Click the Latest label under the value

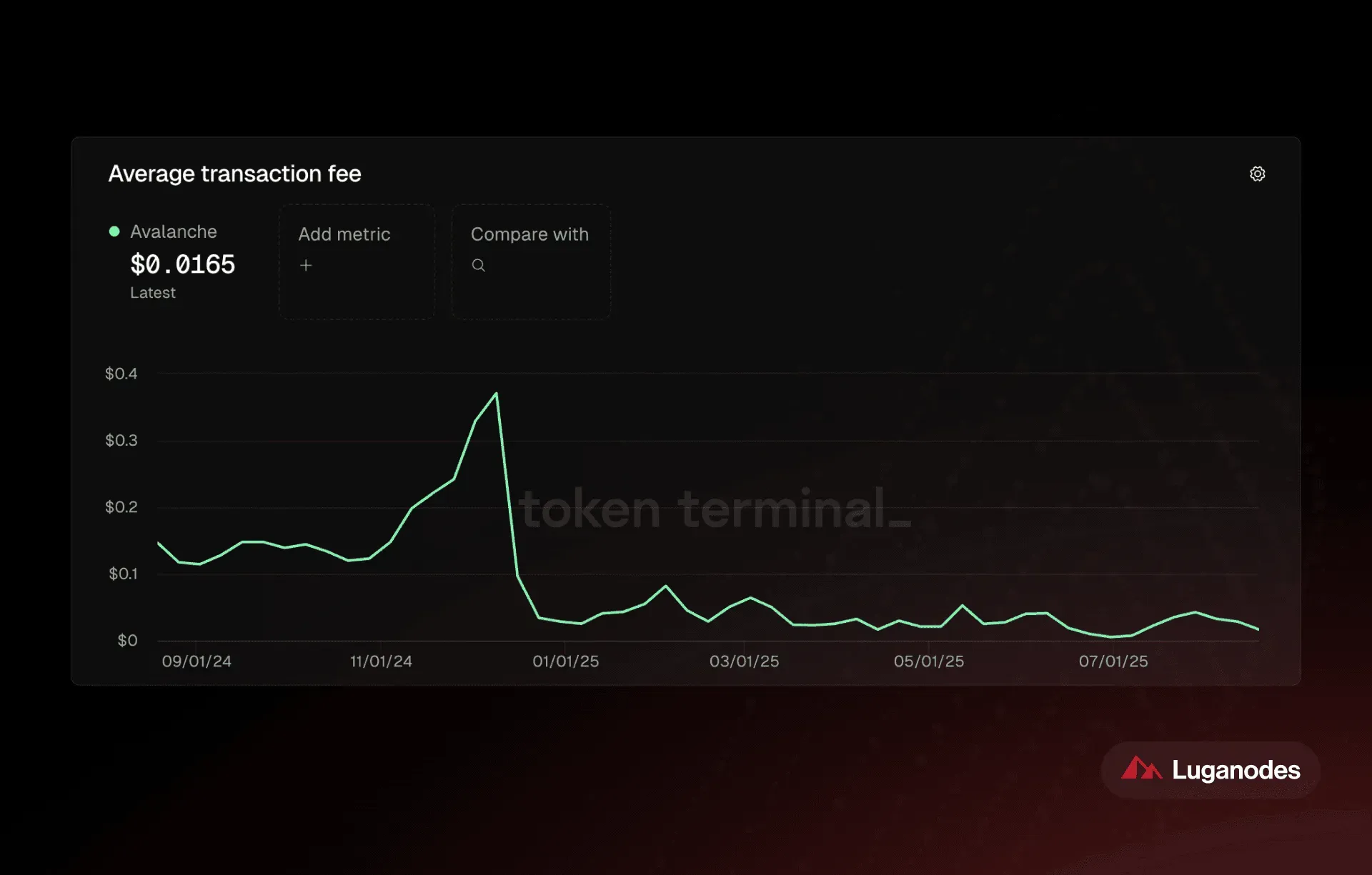153,293
